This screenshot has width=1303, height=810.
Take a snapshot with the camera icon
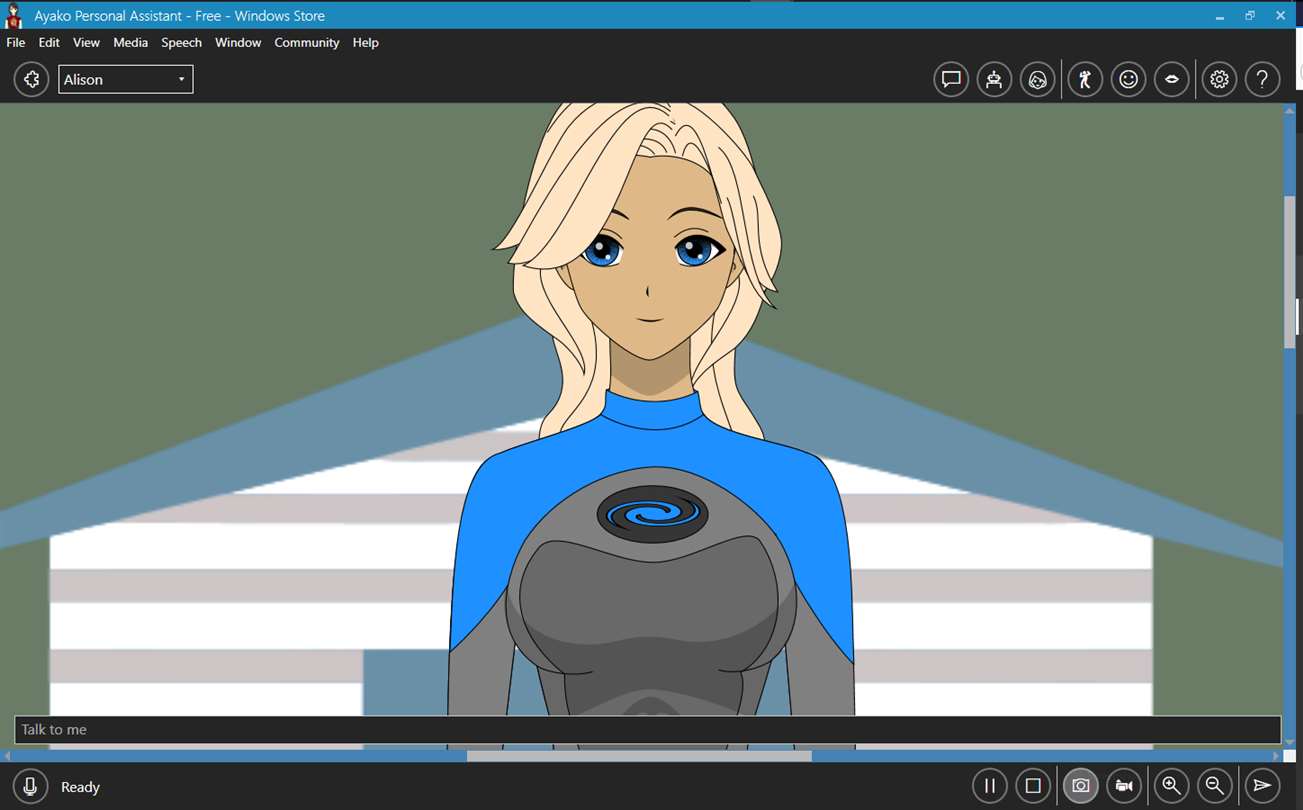coord(1080,786)
